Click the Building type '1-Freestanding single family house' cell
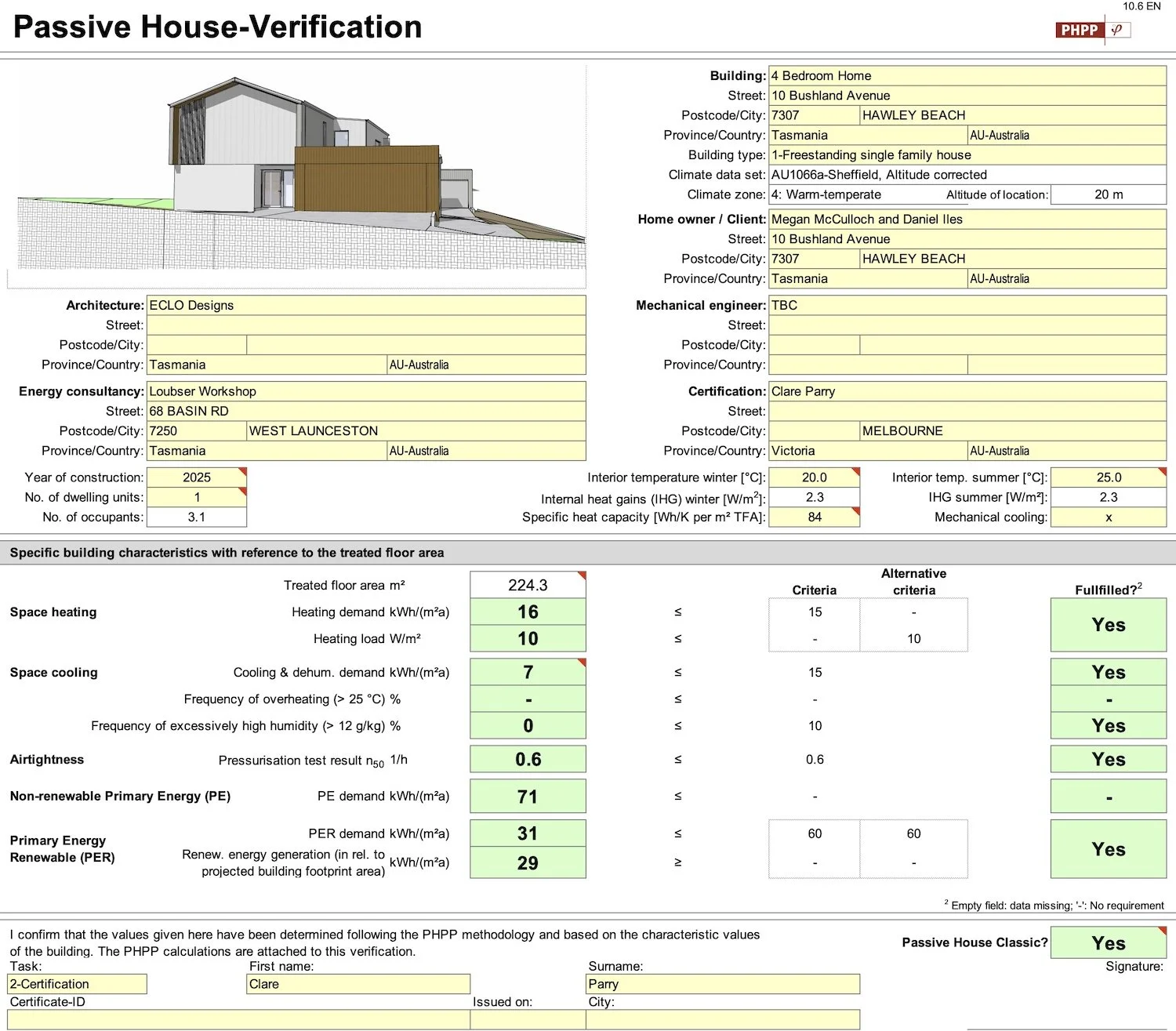The width and height of the screenshot is (1176, 1031). point(967,155)
